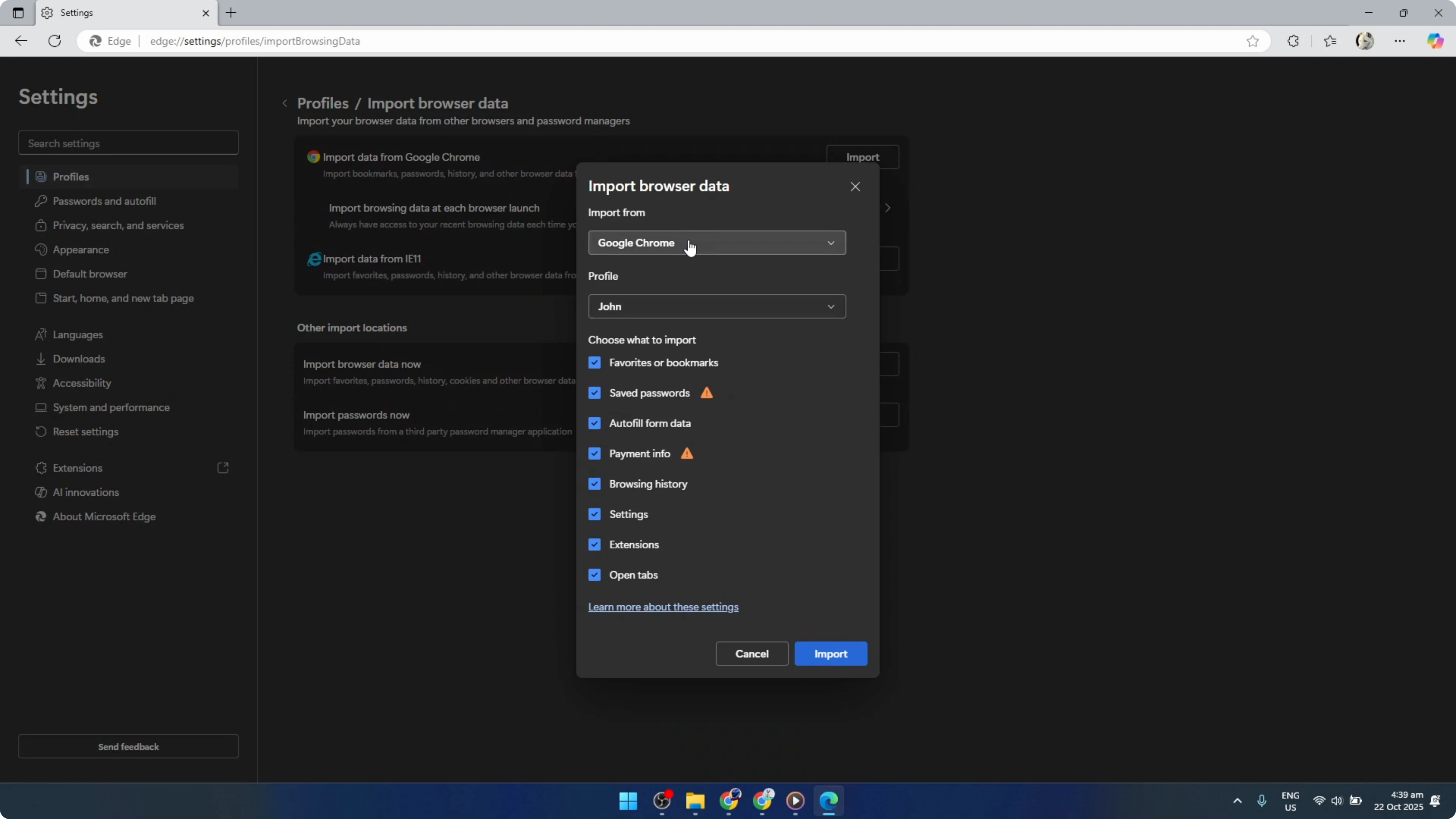Image resolution: width=1456 pixels, height=819 pixels.
Task: Open Downloads settings
Action: [x=129, y=359]
